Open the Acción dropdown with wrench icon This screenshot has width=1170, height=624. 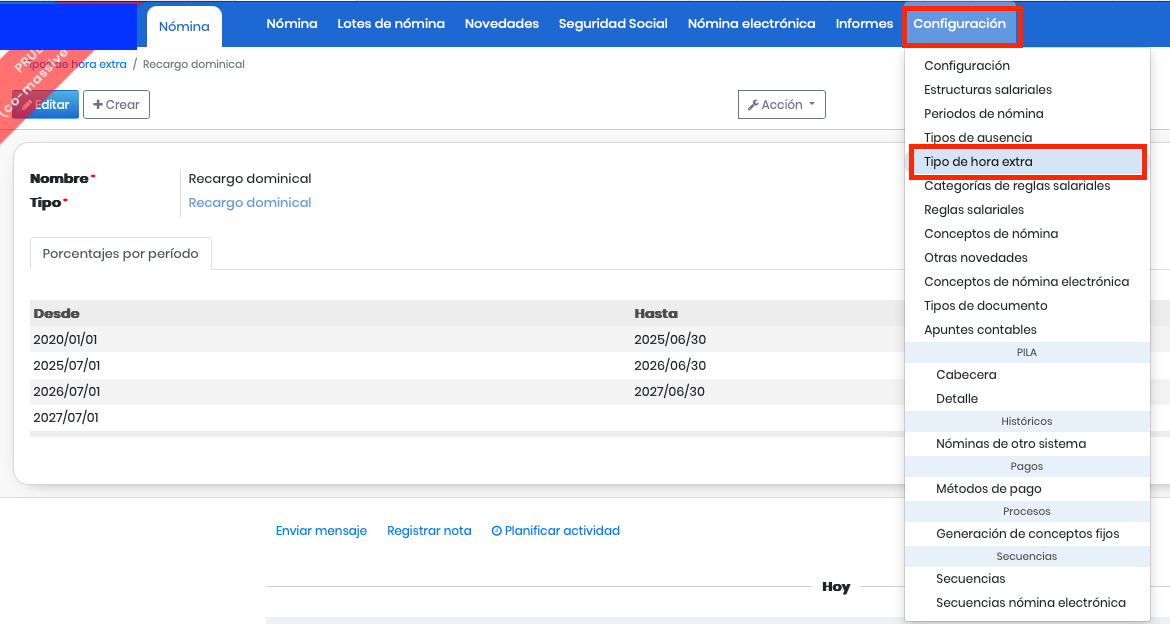(x=781, y=105)
